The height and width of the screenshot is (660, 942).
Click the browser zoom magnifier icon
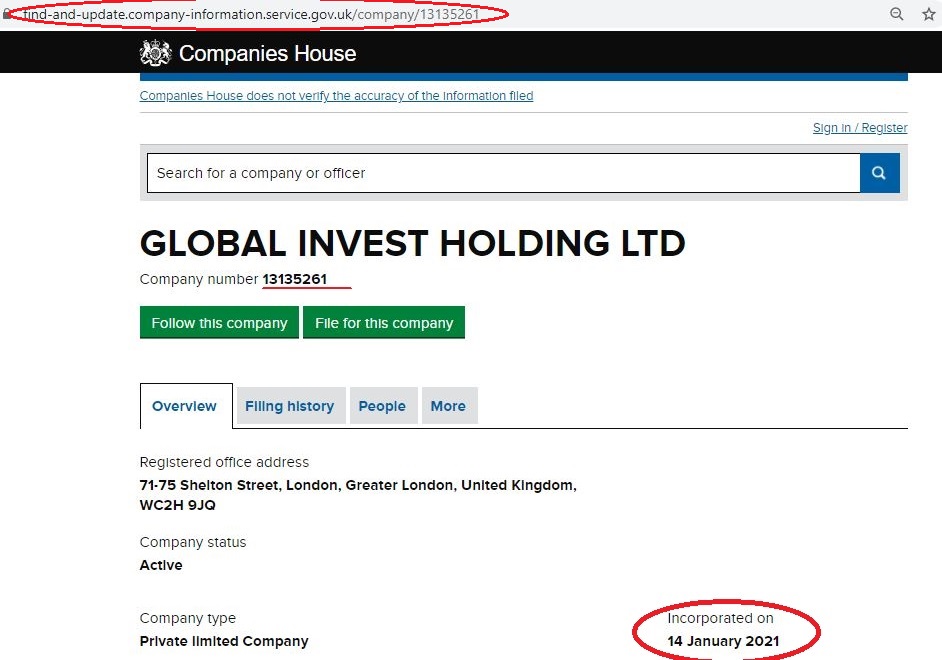896,14
